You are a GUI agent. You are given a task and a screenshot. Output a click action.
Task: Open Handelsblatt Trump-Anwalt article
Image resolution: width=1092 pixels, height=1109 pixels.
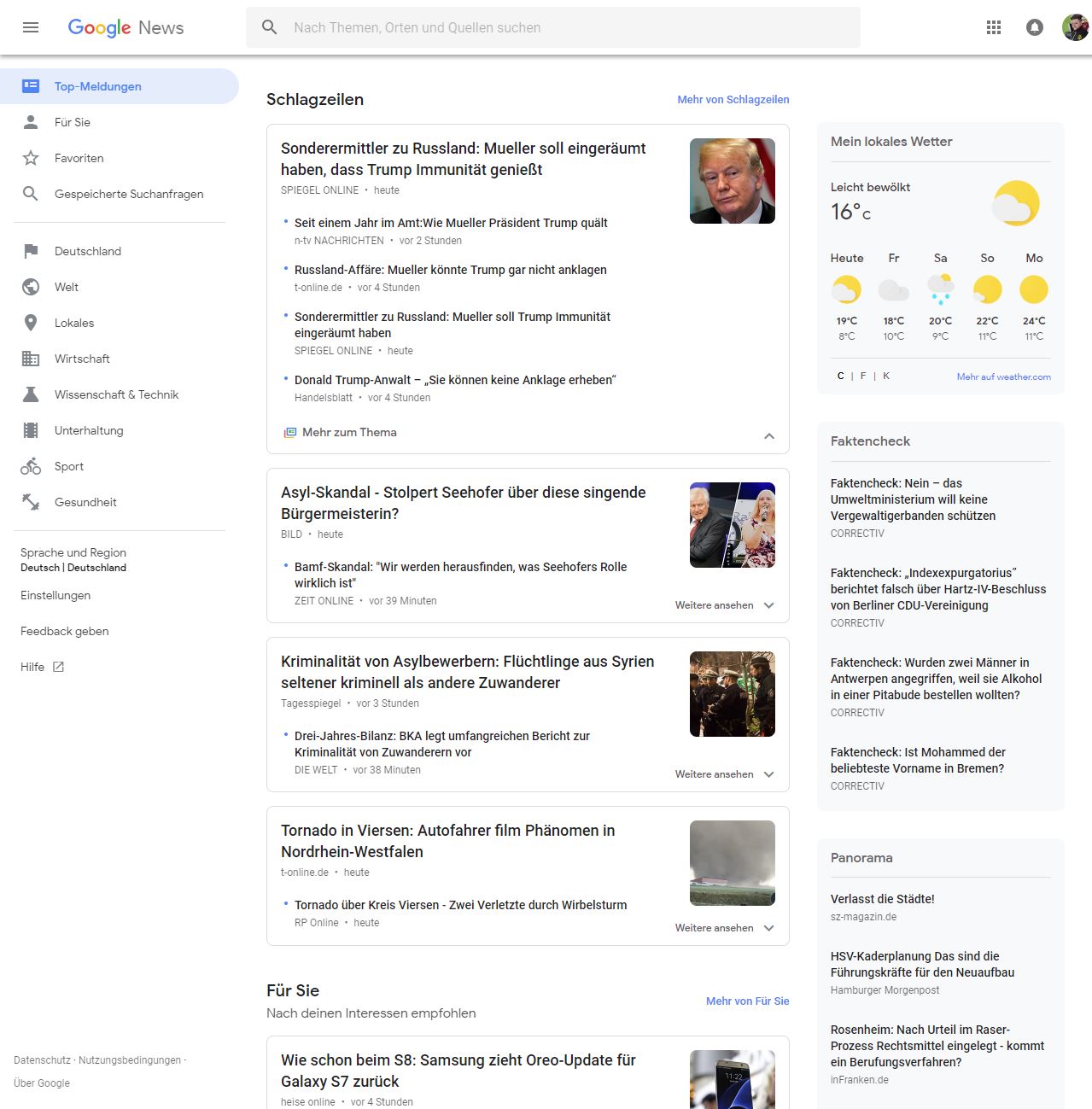click(455, 380)
